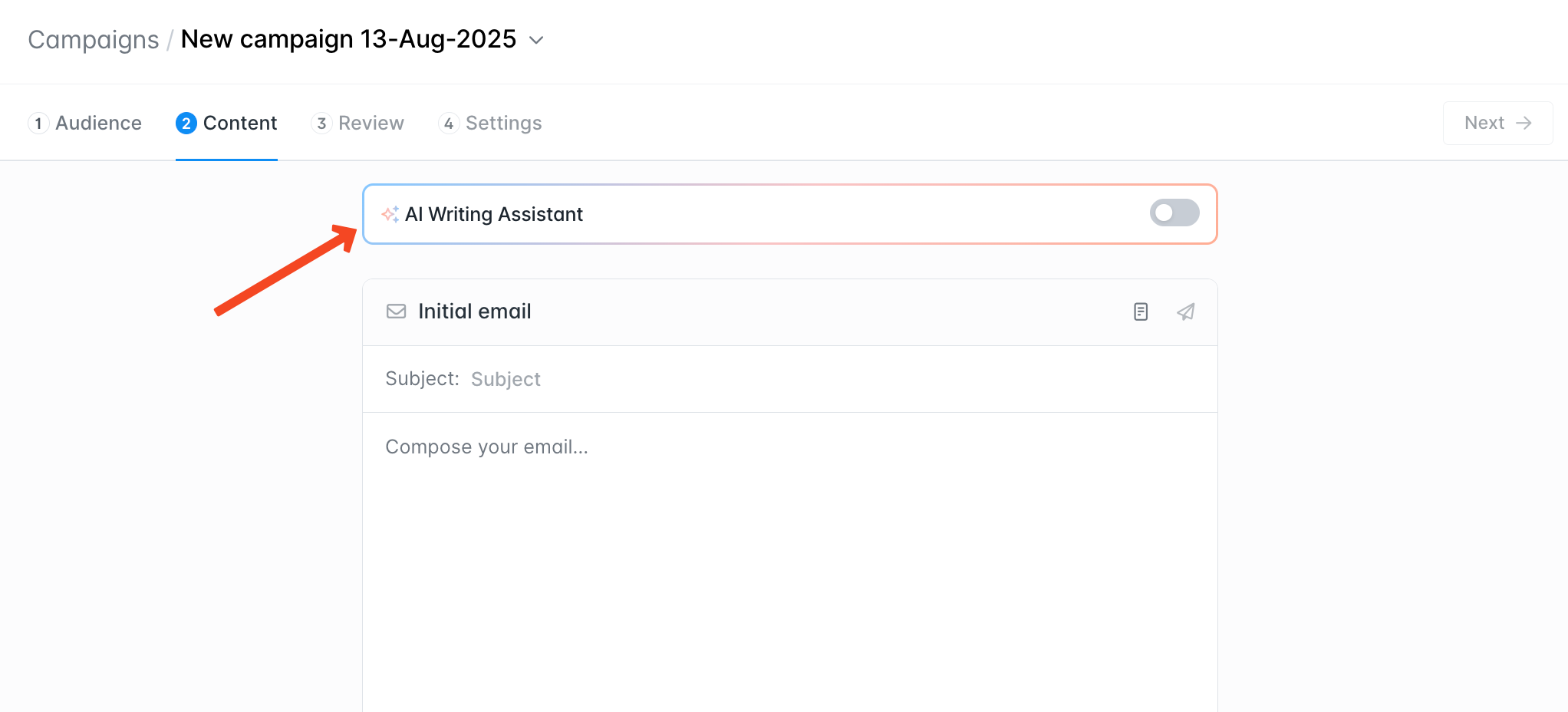Click the step 2 number badge

click(x=186, y=123)
